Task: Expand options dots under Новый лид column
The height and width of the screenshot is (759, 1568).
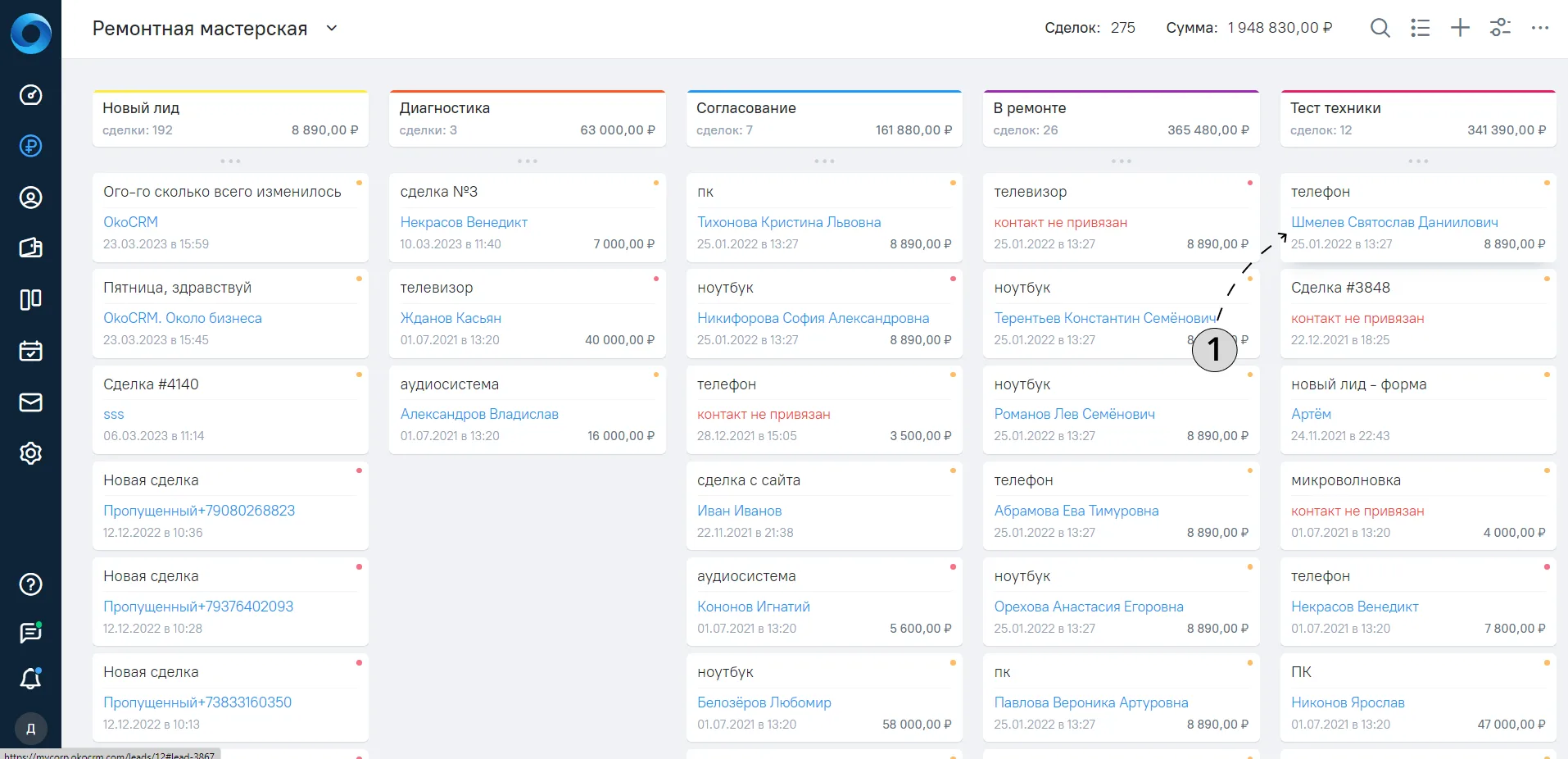Action: [230, 161]
